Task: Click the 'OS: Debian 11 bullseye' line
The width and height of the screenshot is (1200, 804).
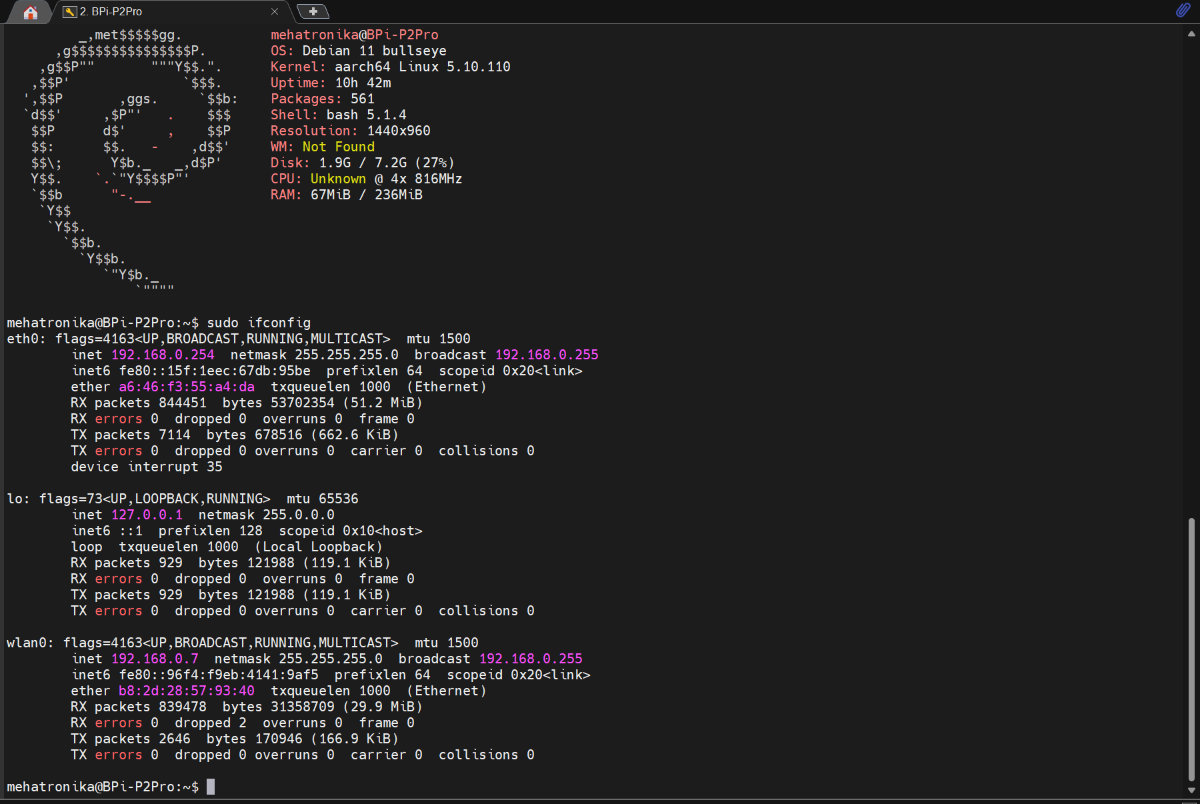Action: click(x=358, y=51)
